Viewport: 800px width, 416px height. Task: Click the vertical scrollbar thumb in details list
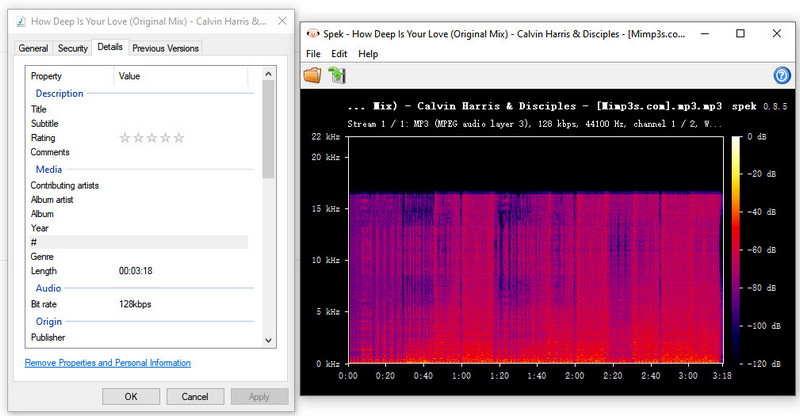tap(268, 129)
